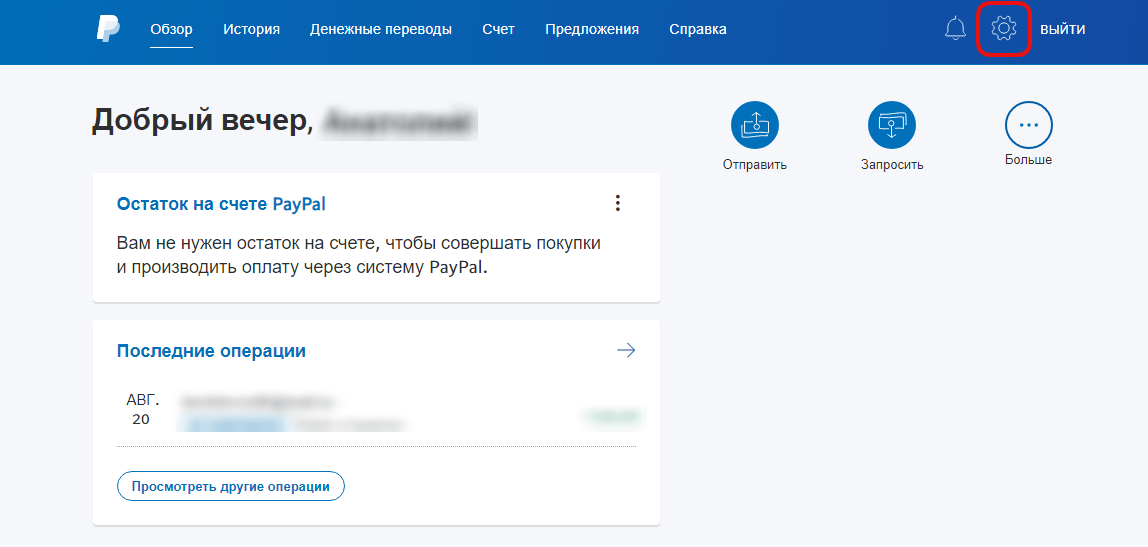Viewport: 1148px width, 547px height.
Task: Click the Остаток на счете PayPal link
Action: point(221,204)
